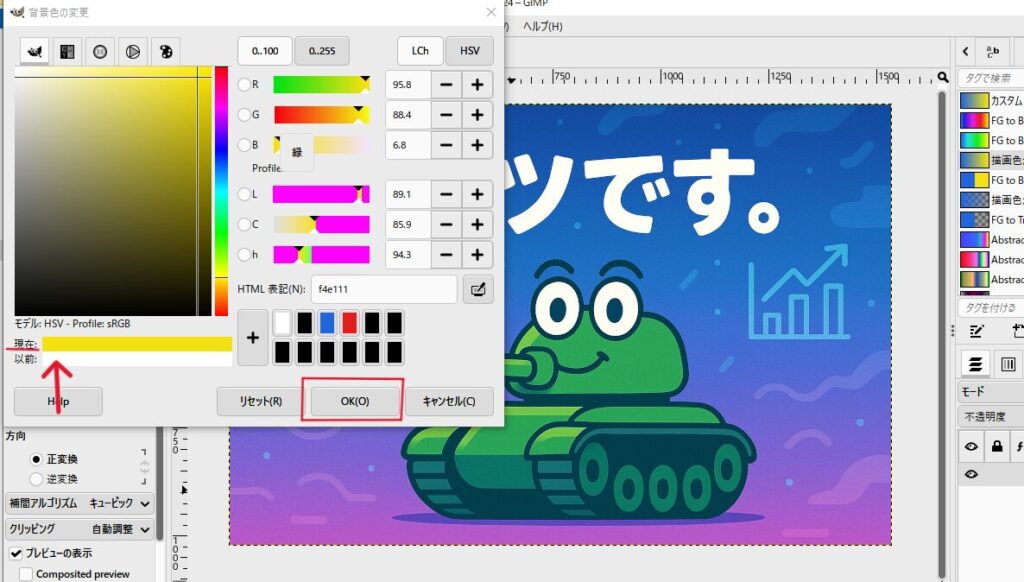Pick the red swatch in color history
Image resolution: width=1024 pixels, height=582 pixels.
pos(349,323)
